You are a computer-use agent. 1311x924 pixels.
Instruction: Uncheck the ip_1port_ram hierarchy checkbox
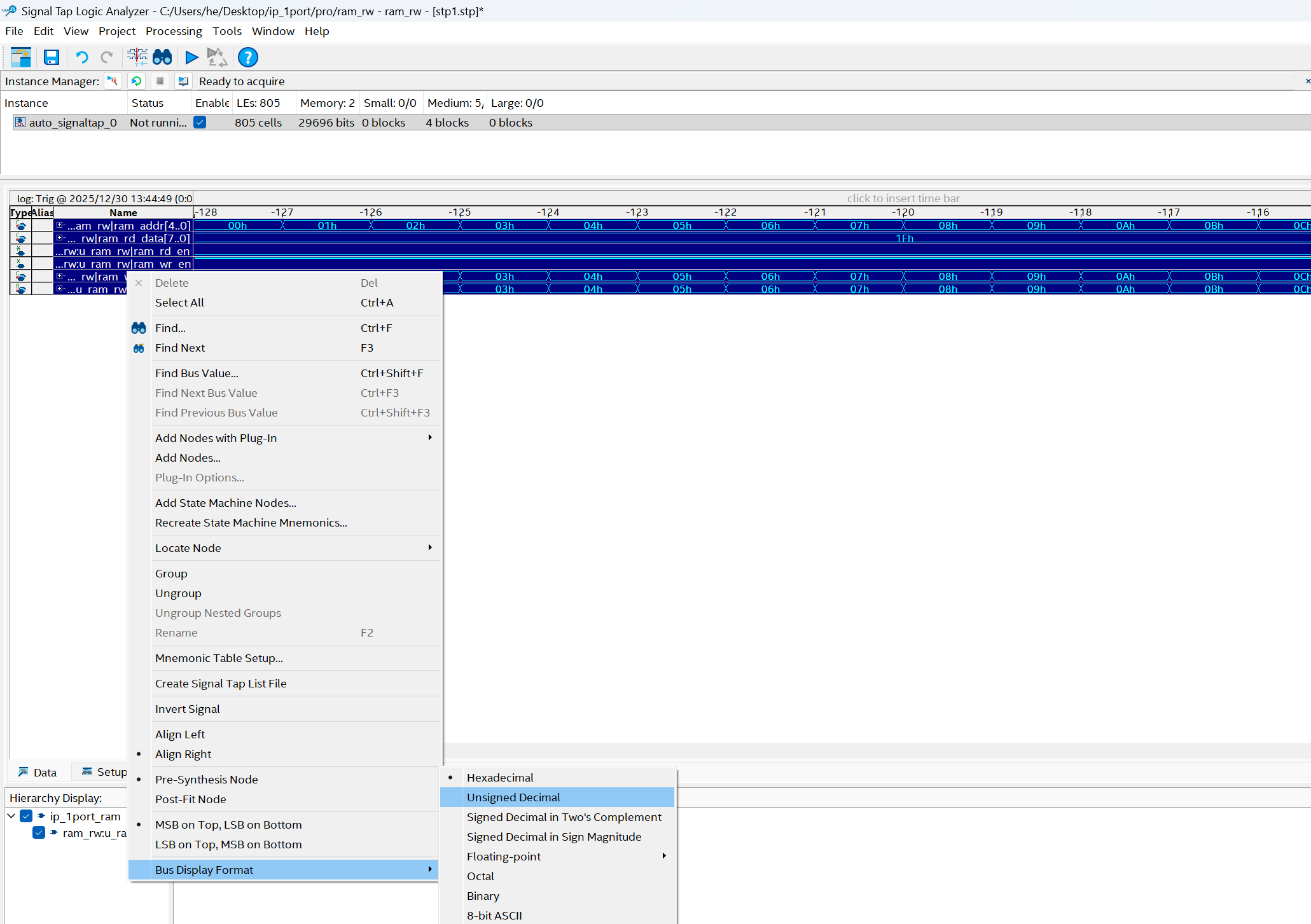[26, 816]
